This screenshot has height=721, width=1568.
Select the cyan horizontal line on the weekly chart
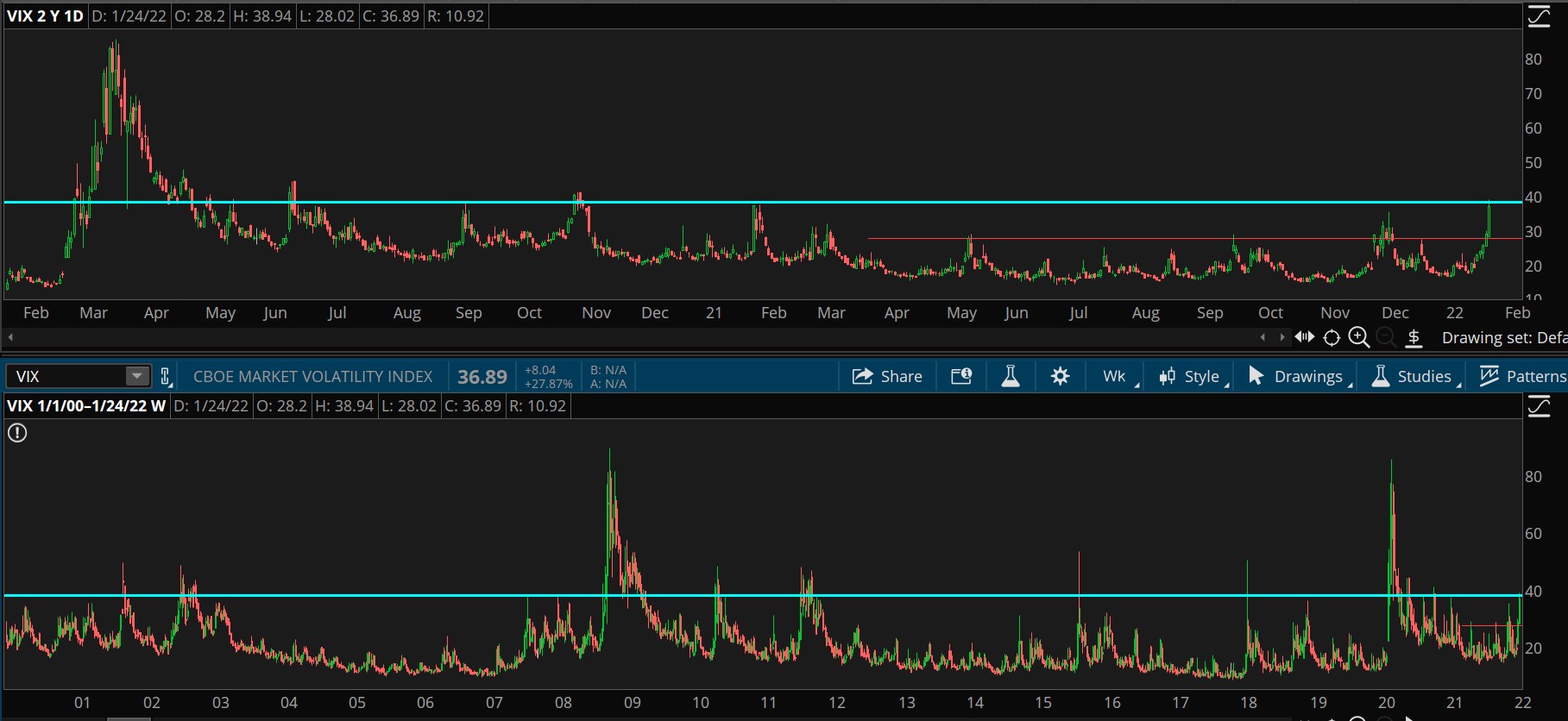[x=763, y=595]
